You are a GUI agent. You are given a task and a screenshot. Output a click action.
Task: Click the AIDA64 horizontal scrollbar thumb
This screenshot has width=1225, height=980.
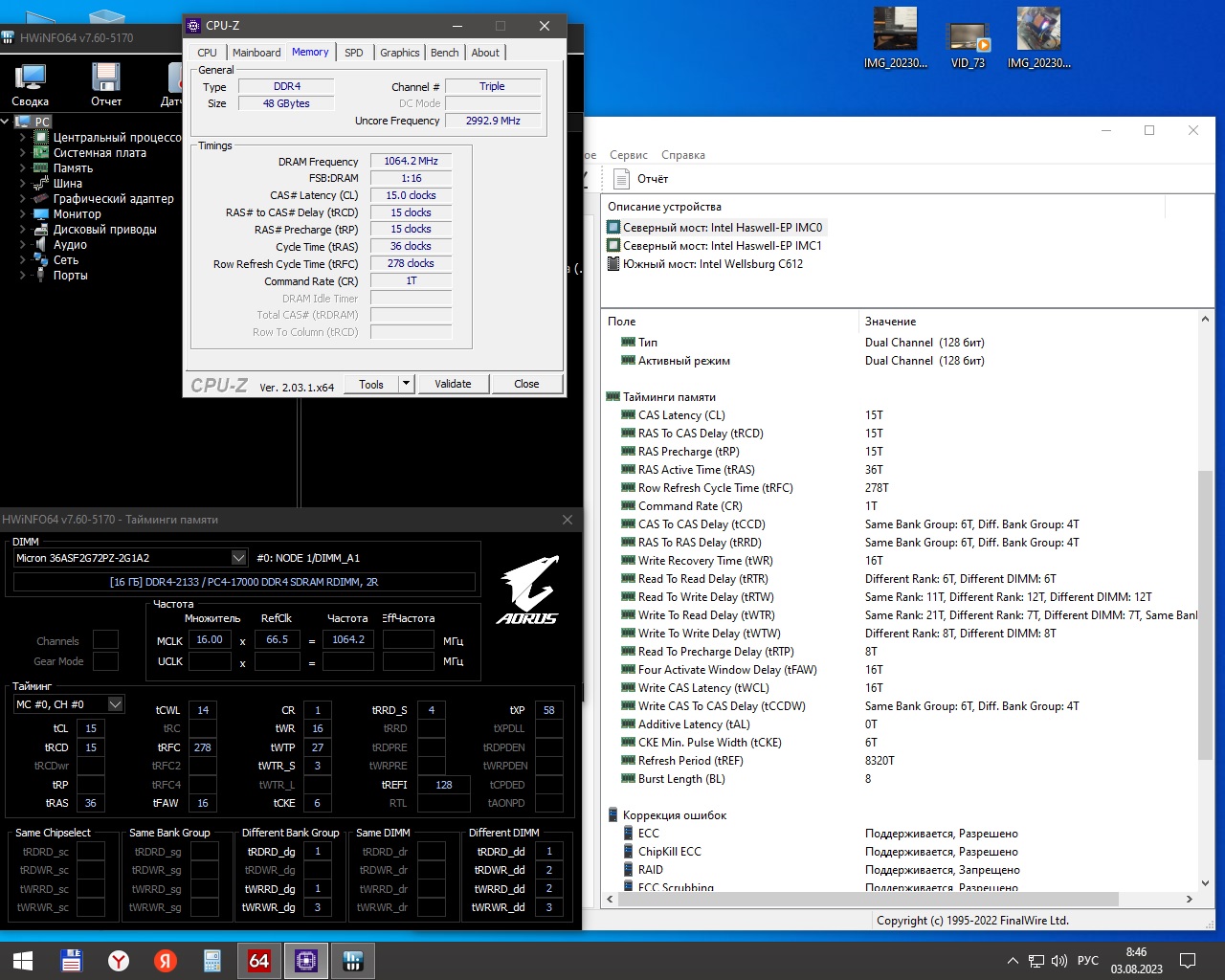point(868,900)
